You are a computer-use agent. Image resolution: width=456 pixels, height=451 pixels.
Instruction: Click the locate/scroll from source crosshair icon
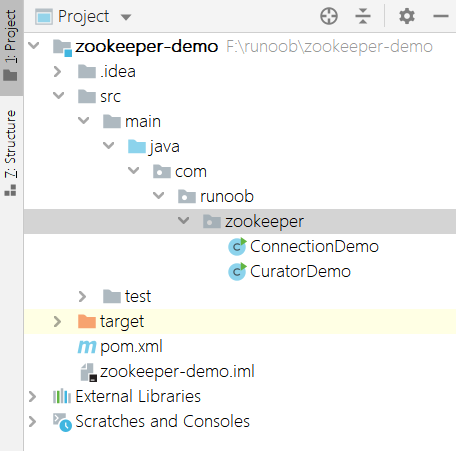[x=329, y=16]
